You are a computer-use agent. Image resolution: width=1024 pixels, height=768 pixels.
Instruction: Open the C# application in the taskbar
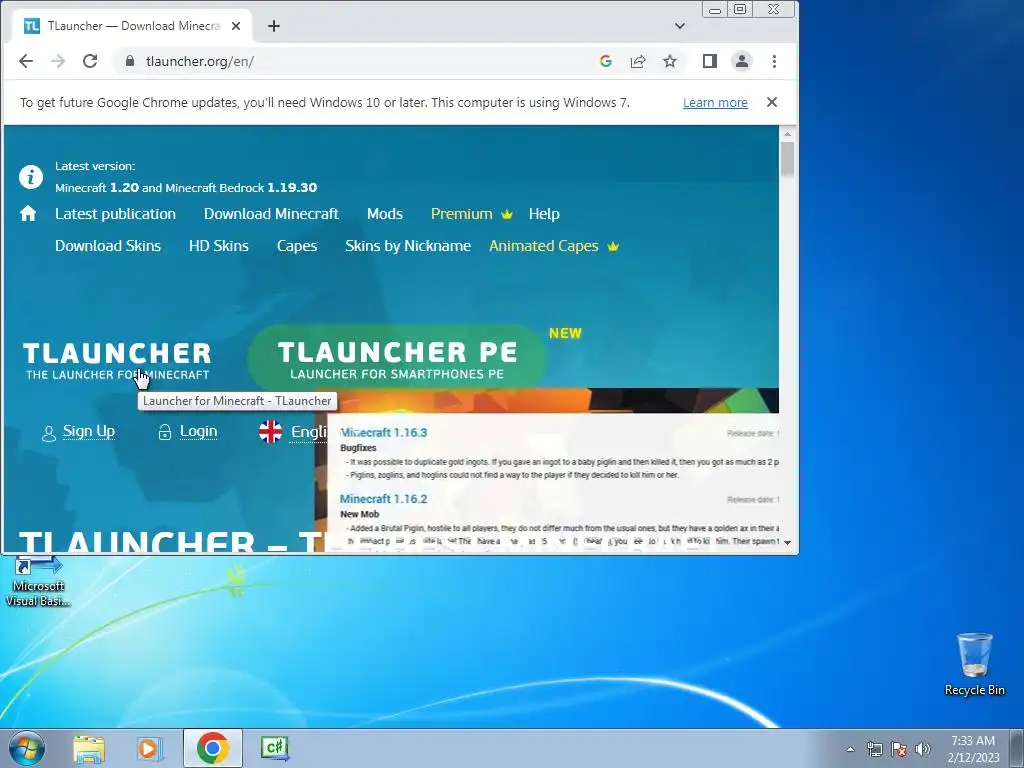274,748
